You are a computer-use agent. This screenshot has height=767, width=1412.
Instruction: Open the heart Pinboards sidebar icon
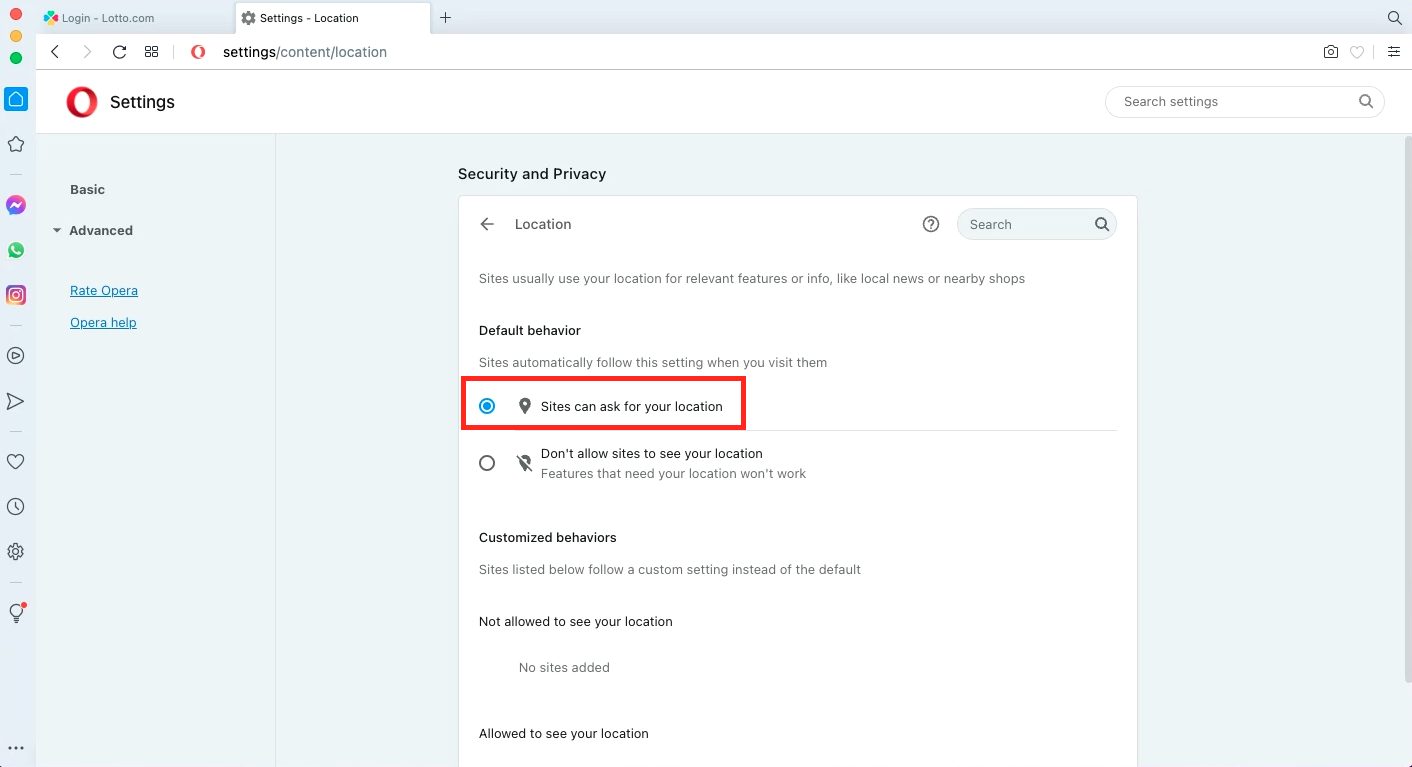(16, 462)
